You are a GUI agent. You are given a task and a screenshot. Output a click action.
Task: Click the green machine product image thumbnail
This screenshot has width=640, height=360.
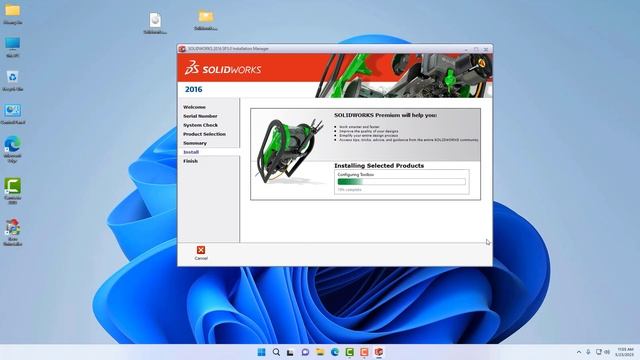(289, 150)
